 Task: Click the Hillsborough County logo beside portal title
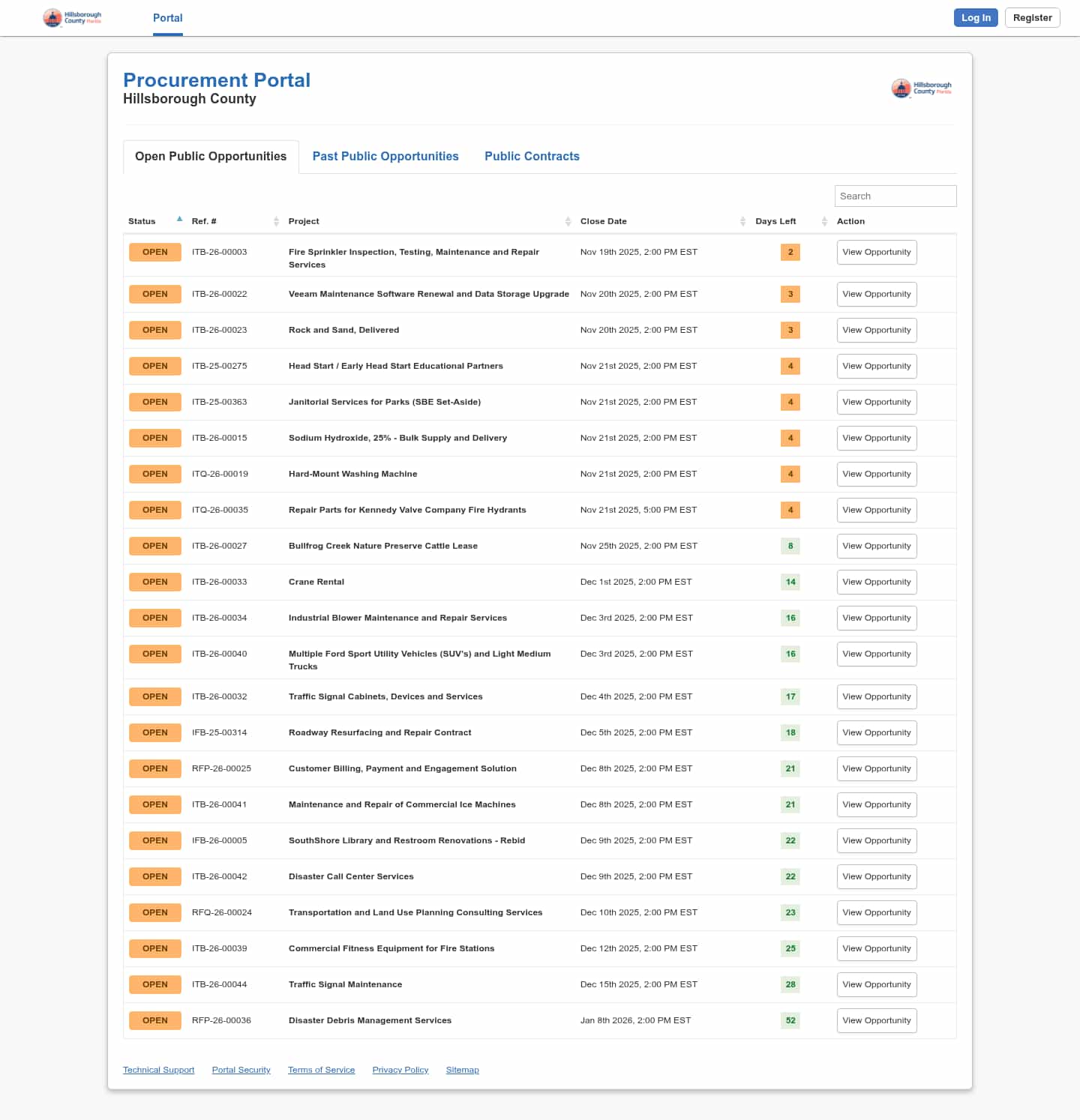coord(921,88)
